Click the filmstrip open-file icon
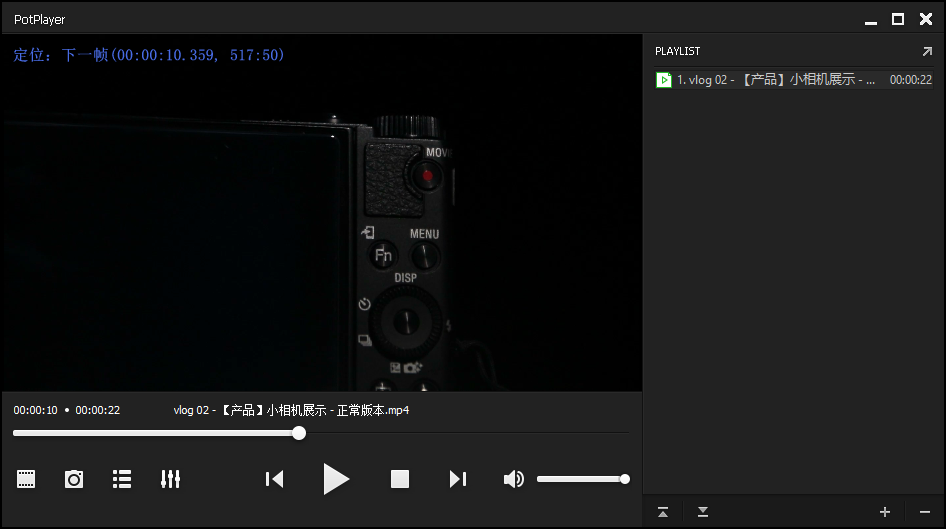The image size is (946, 529). (x=26, y=480)
